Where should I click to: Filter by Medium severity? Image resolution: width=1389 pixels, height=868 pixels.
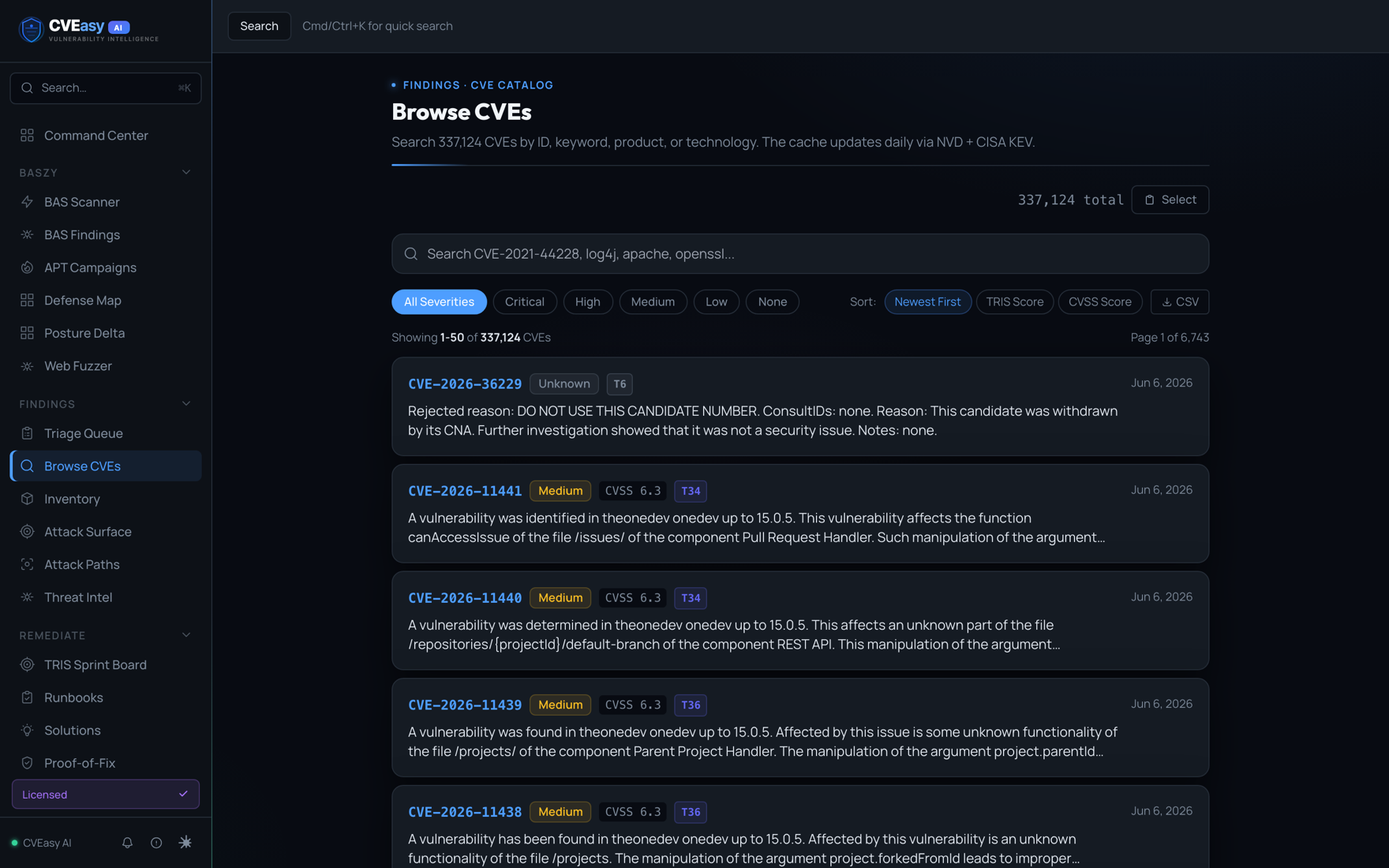point(653,301)
